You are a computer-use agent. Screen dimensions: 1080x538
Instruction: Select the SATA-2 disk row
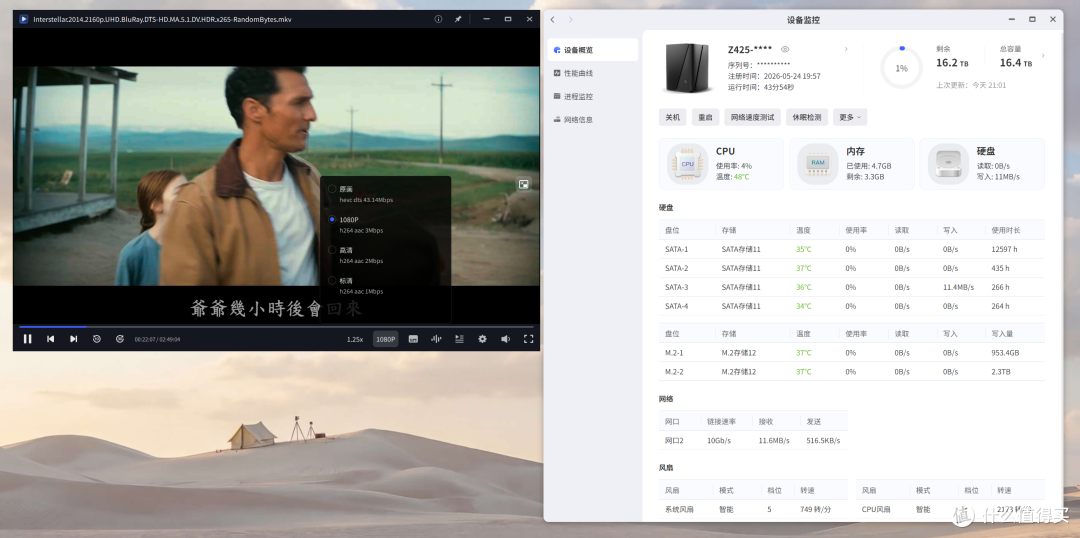pyautogui.click(x=851, y=268)
